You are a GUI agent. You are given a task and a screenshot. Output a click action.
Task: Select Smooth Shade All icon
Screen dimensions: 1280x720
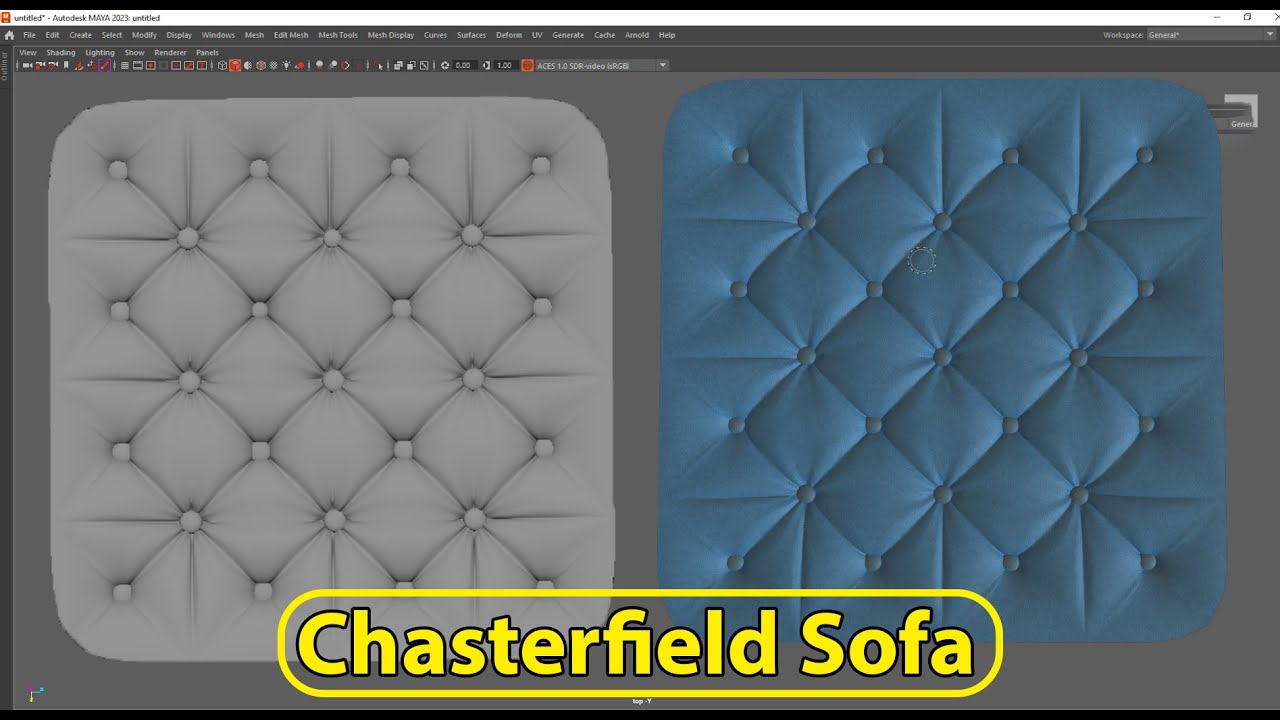click(x=235, y=65)
